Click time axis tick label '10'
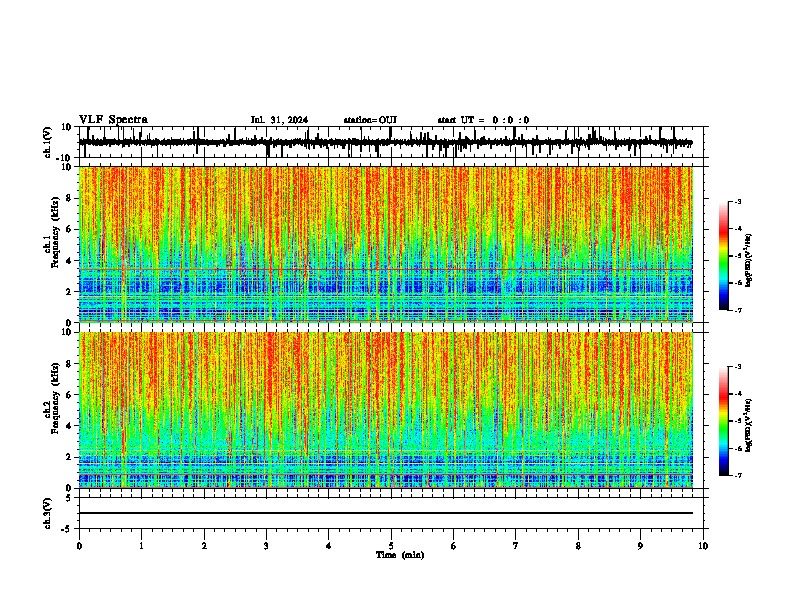This screenshot has width=792, height=612. pyautogui.click(x=703, y=546)
